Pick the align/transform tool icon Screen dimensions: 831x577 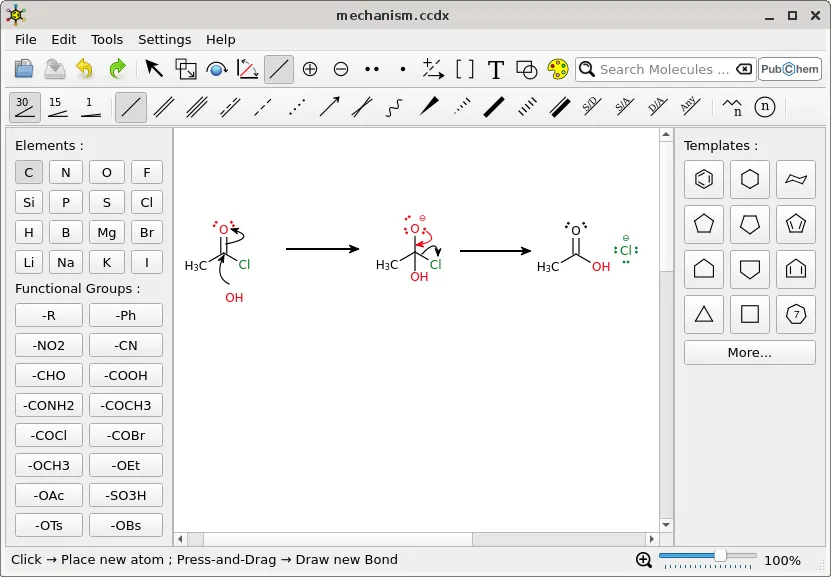coord(247,69)
